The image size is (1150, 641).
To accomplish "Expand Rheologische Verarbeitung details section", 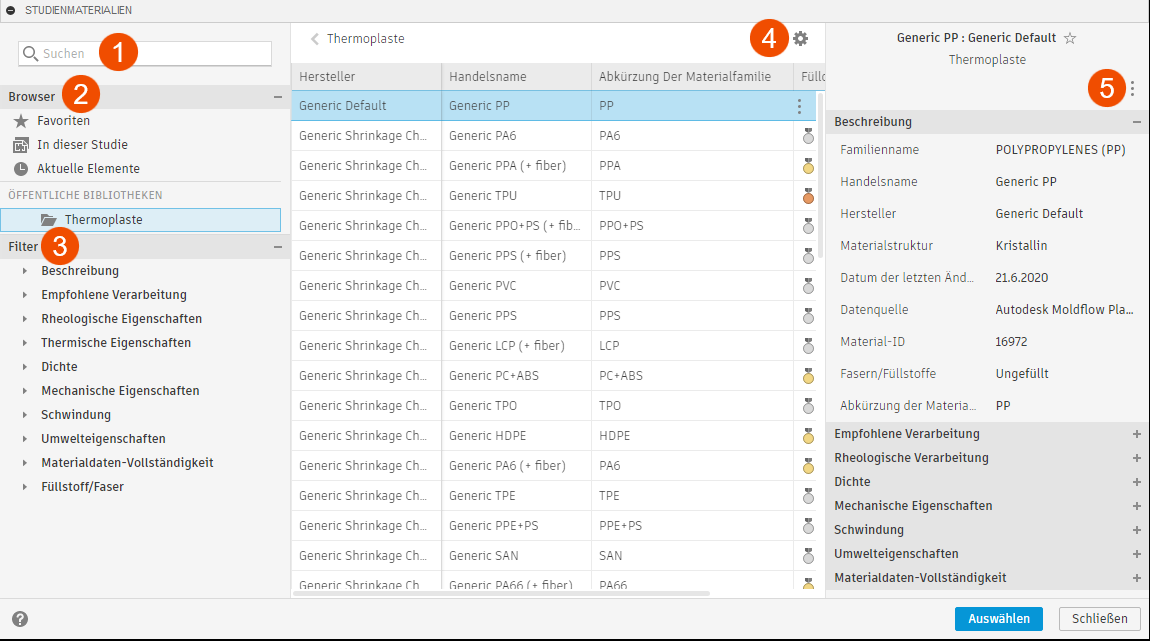I will coord(1137,458).
